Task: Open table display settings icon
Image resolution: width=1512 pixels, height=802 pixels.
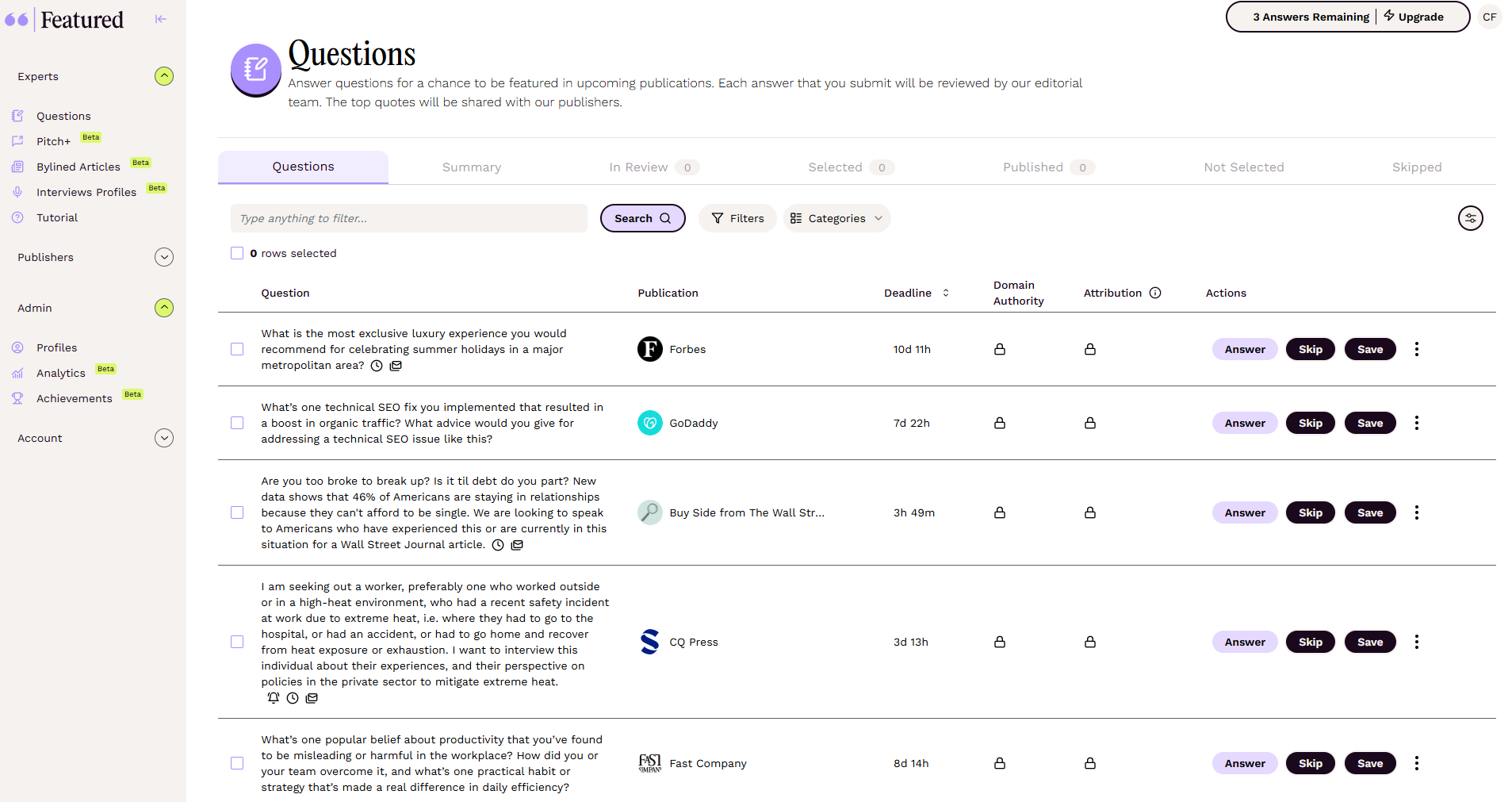Action: 1471,218
